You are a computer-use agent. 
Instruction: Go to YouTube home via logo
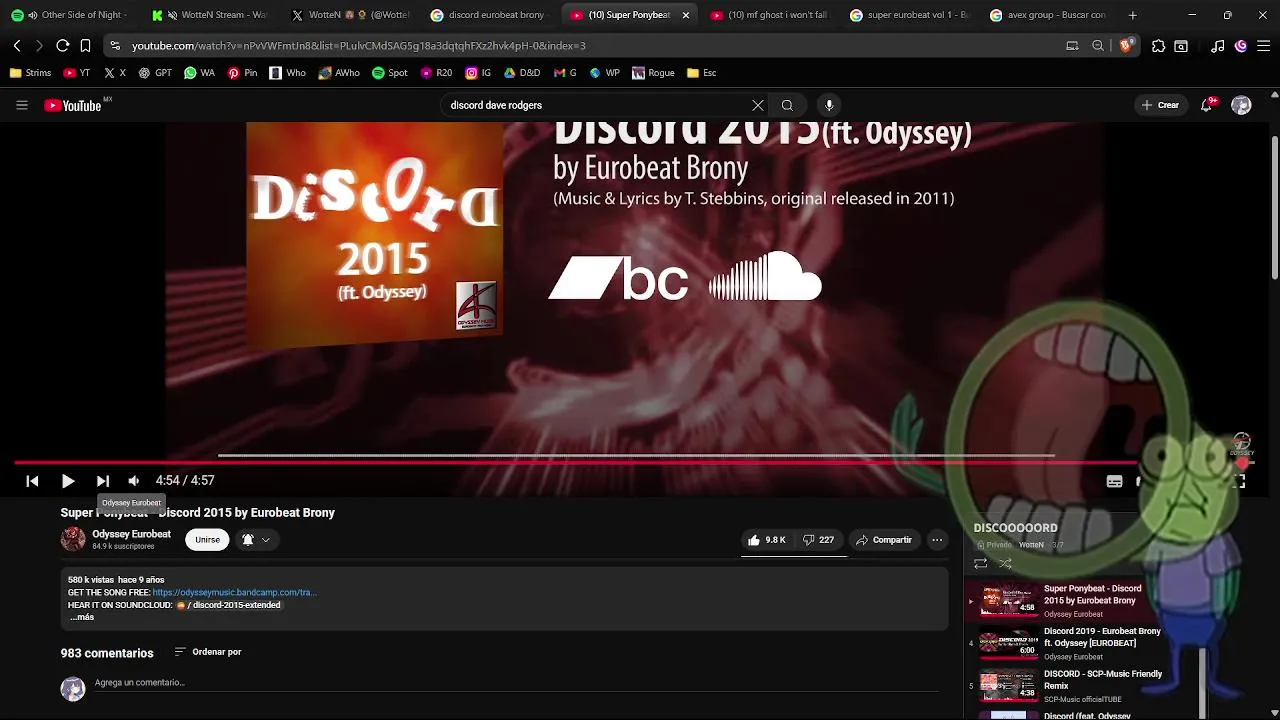74,105
